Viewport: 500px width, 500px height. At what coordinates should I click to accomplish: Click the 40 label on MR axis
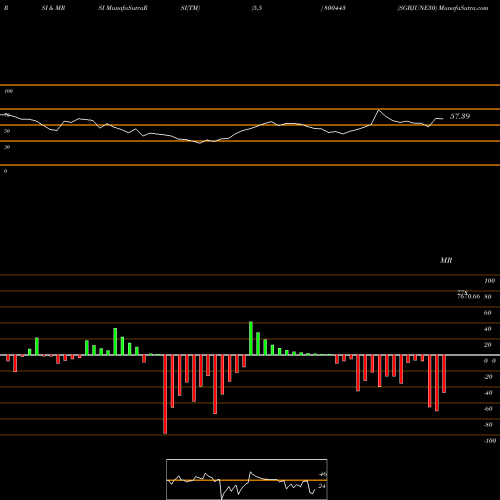click(x=488, y=329)
